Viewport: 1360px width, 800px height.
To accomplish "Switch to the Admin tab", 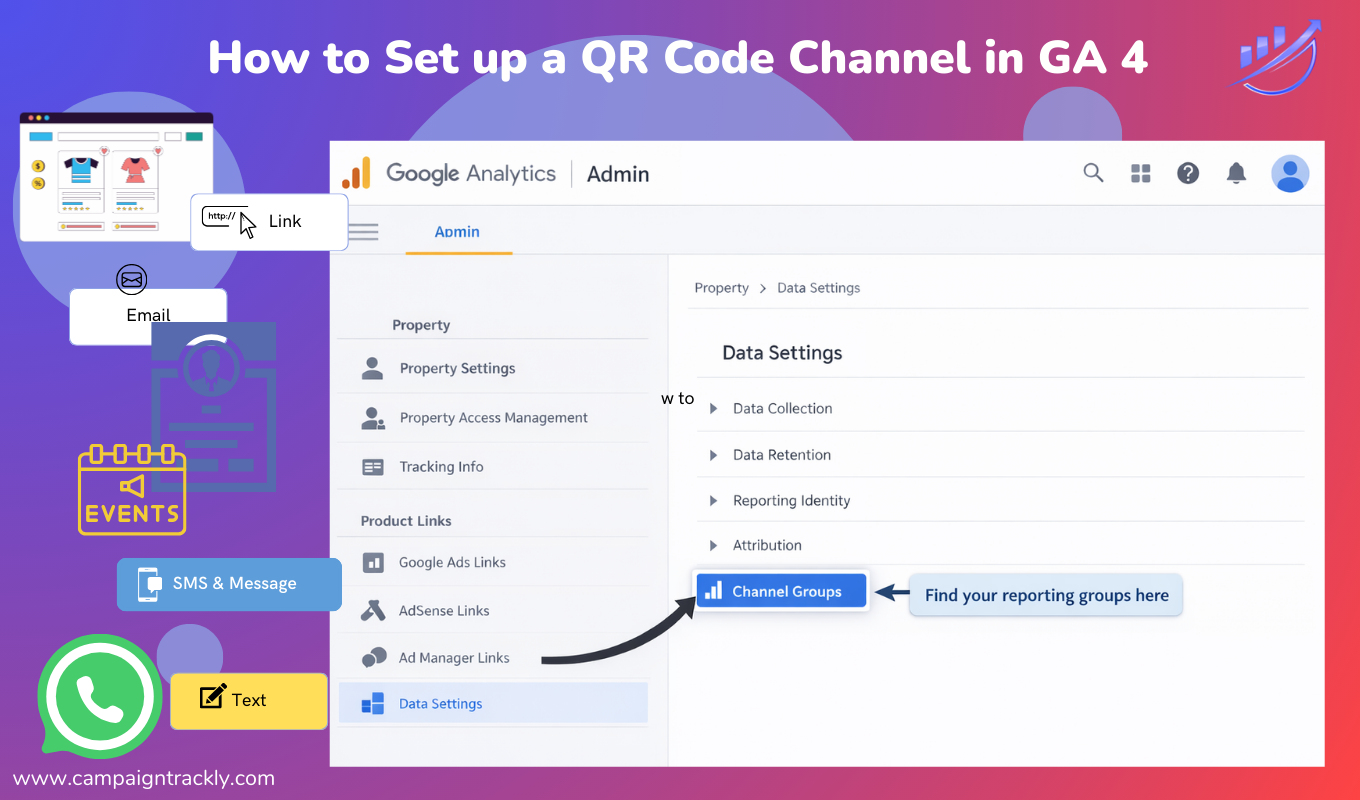I will click(457, 232).
